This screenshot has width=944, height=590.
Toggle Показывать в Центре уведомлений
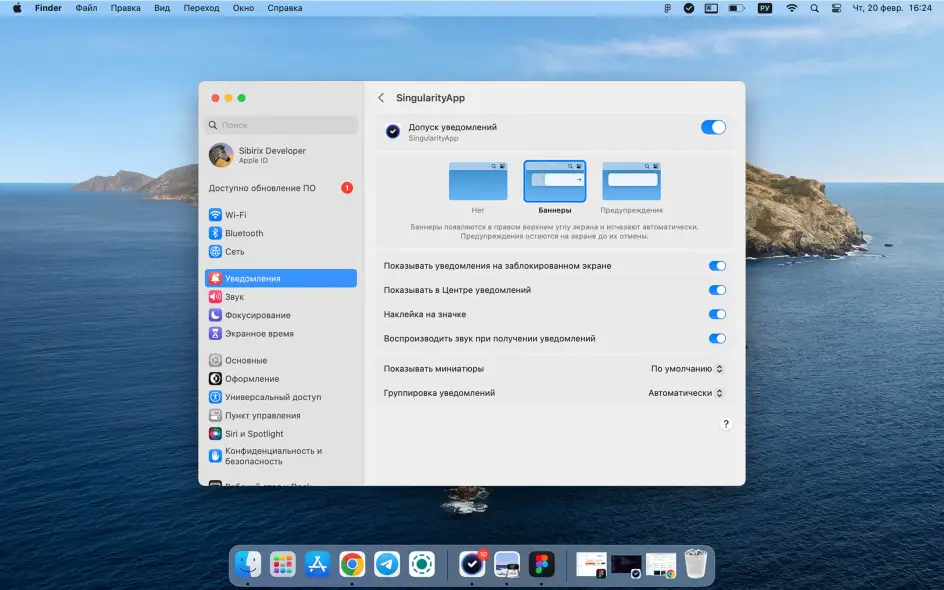pyautogui.click(x=717, y=290)
